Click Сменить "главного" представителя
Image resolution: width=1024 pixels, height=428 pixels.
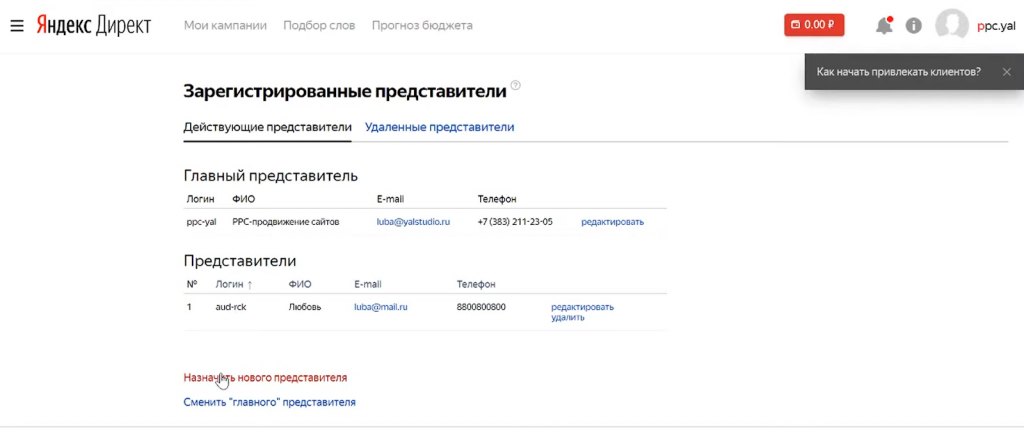[x=270, y=403]
